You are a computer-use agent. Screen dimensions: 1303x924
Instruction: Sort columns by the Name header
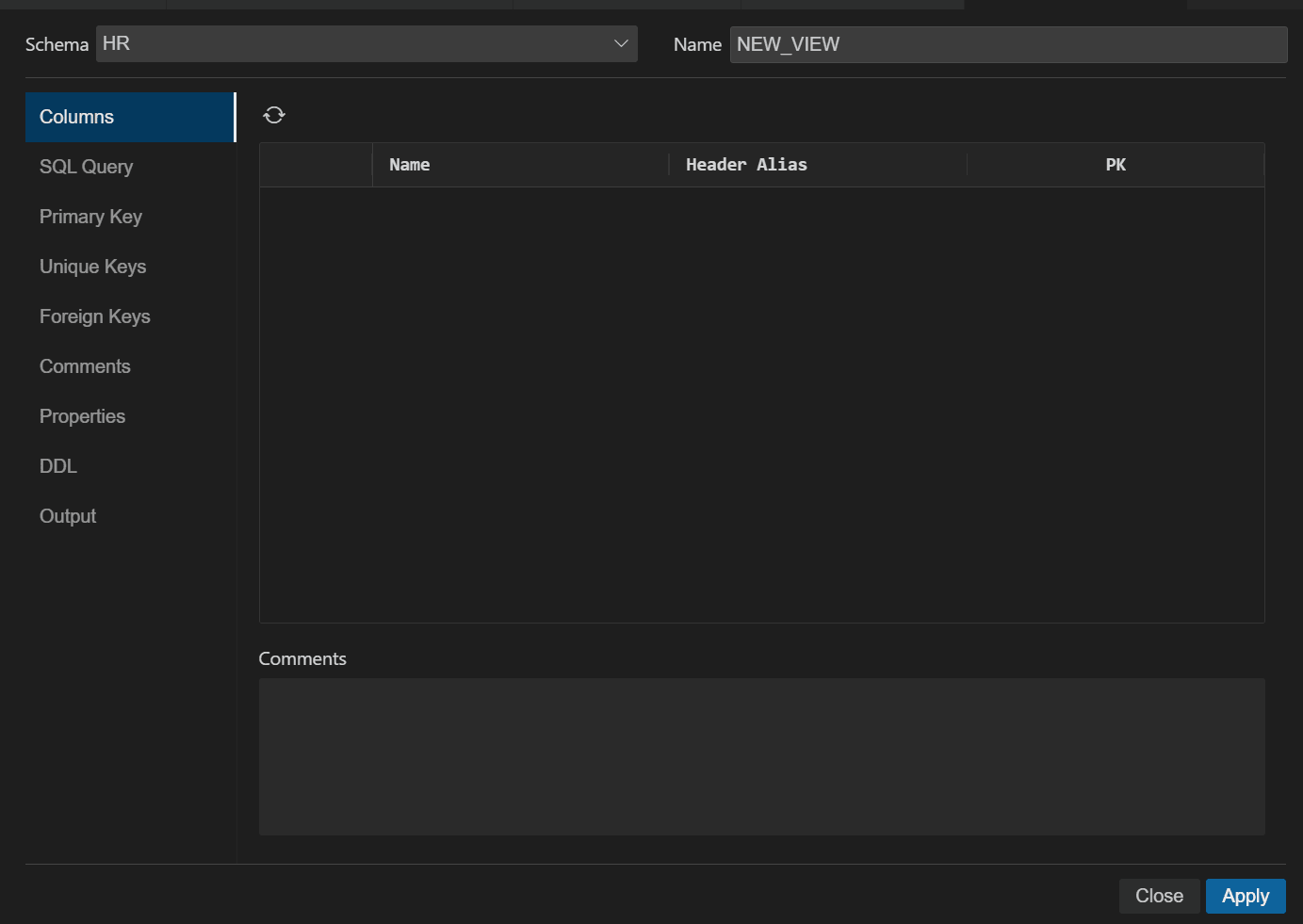410,164
